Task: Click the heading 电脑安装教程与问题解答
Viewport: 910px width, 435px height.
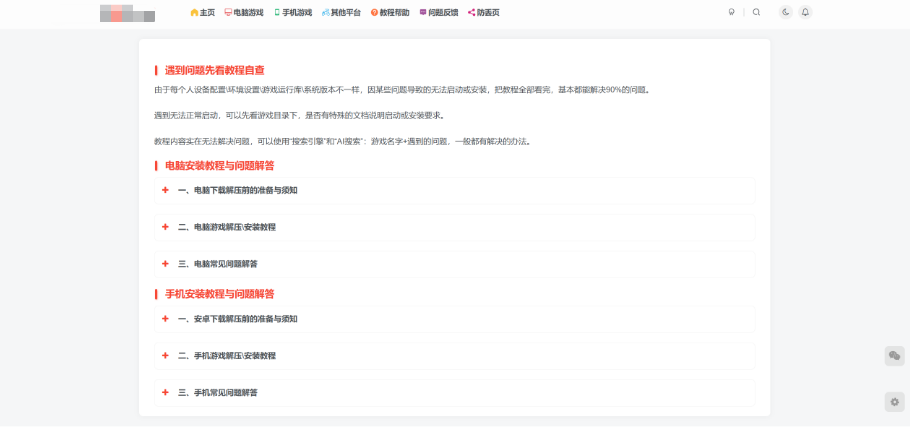Action: (x=219, y=166)
